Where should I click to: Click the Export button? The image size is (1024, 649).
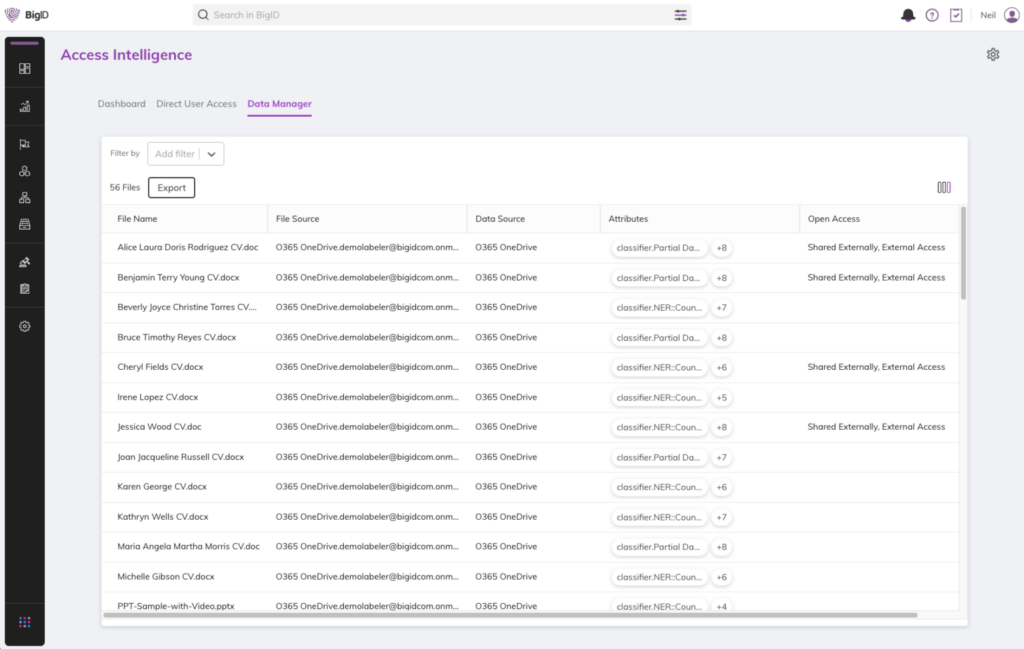pyautogui.click(x=172, y=187)
